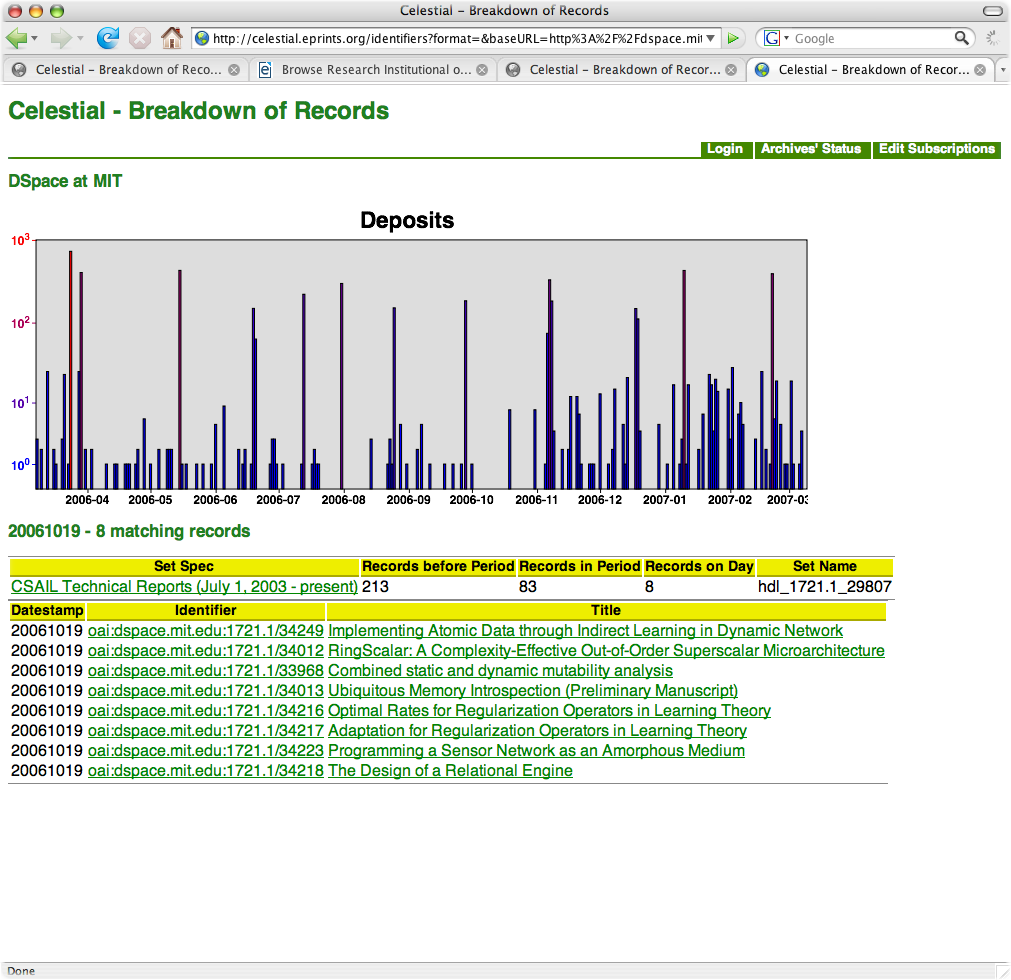The width and height of the screenshot is (1011, 980).
Task: Open identifier oai:dspace.mit.edu:1721.1/34218
Action: (206, 770)
